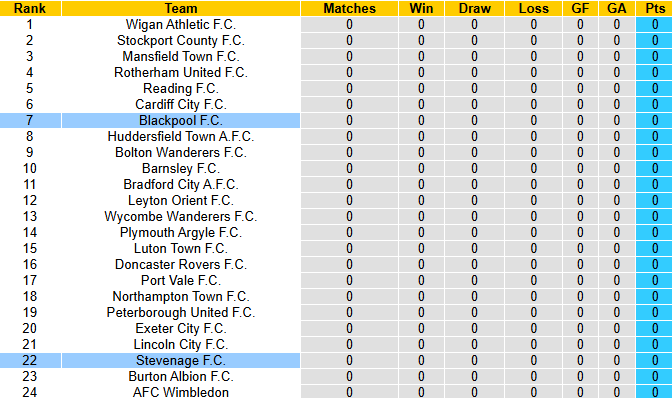This screenshot has height=398, width=672.
Task: Select the Loss column header
Action: 534,9
